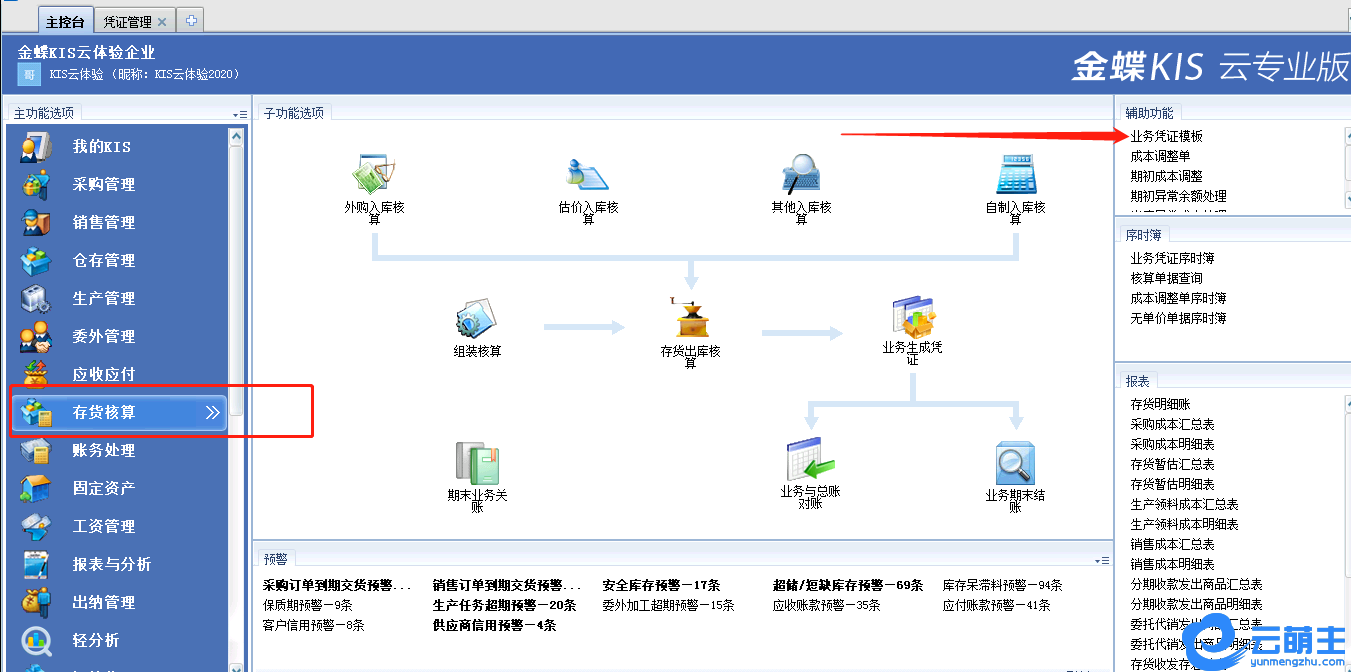This screenshot has width=1351, height=672.
Task: Open 期末业务关账 book icon
Action: tap(477, 464)
